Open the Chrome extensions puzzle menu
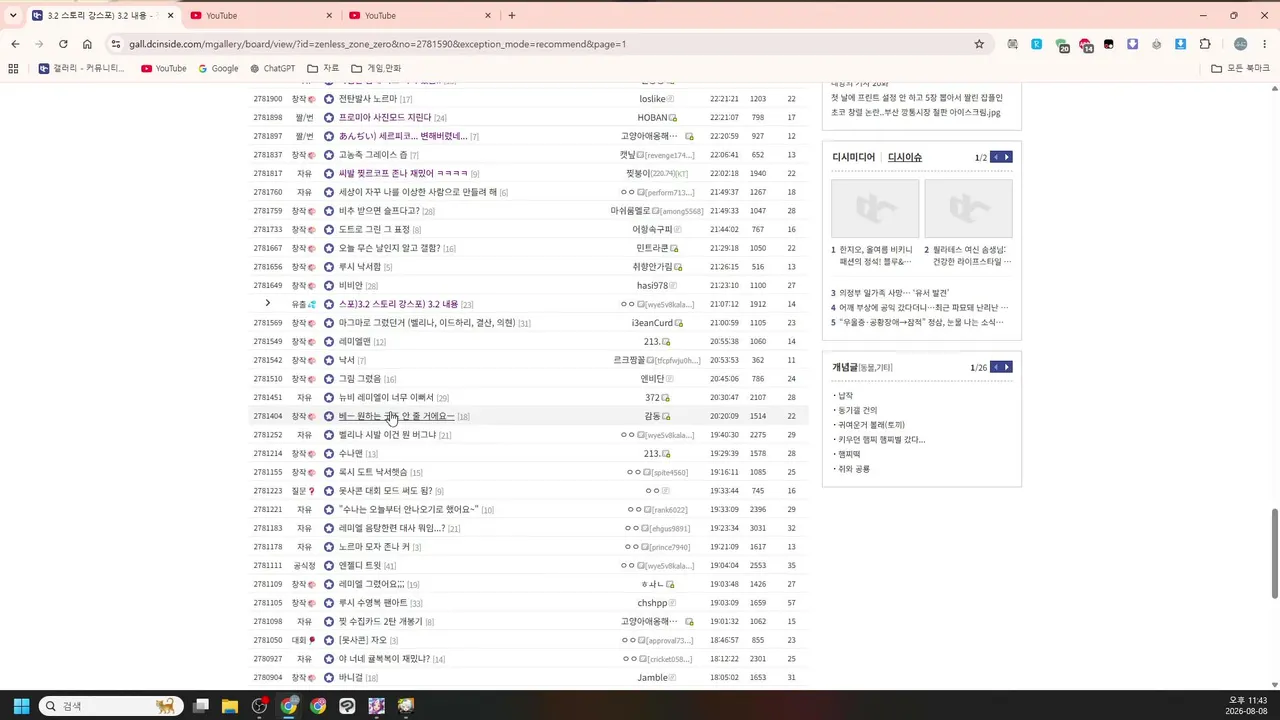The height and width of the screenshot is (720, 1280). point(1205,44)
